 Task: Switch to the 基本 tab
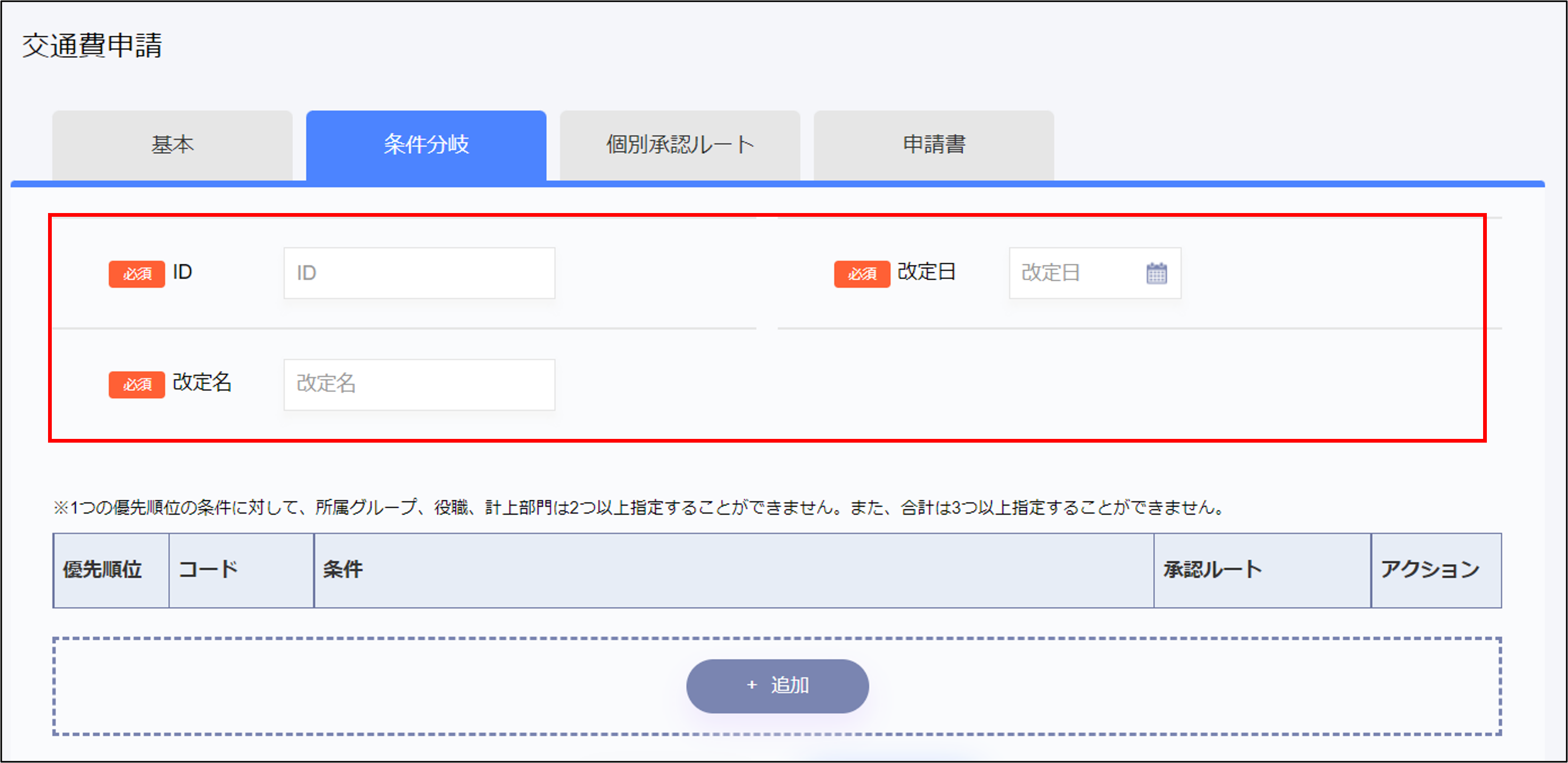(172, 145)
